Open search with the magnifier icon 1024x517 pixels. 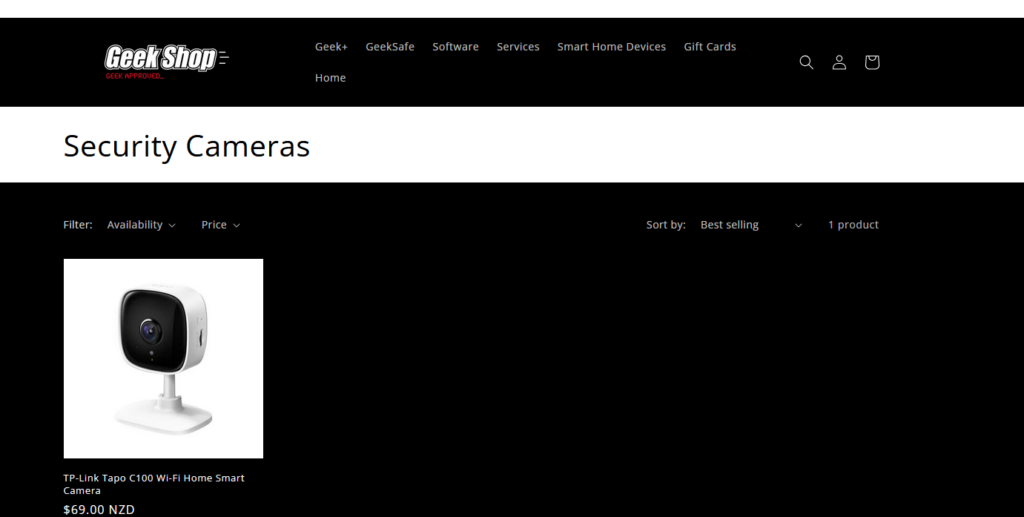point(806,62)
